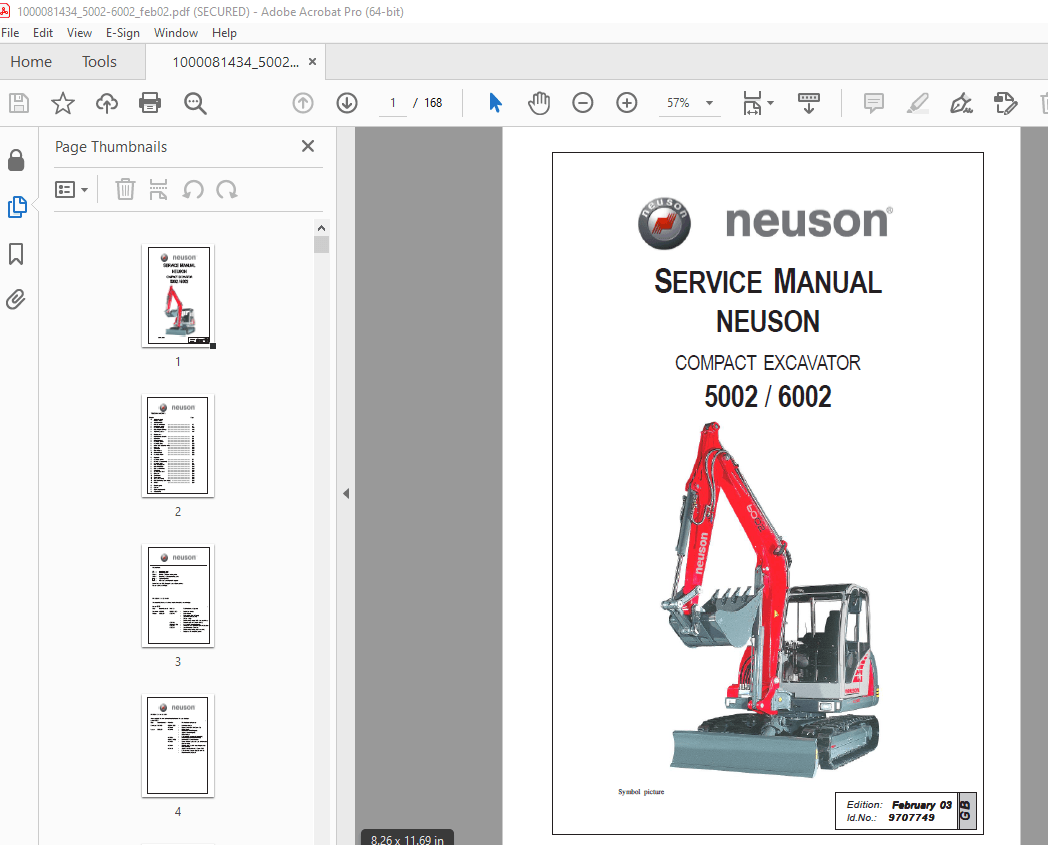Image resolution: width=1048 pixels, height=845 pixels.
Task: Select page 1 thumbnail
Action: pyautogui.click(x=178, y=295)
